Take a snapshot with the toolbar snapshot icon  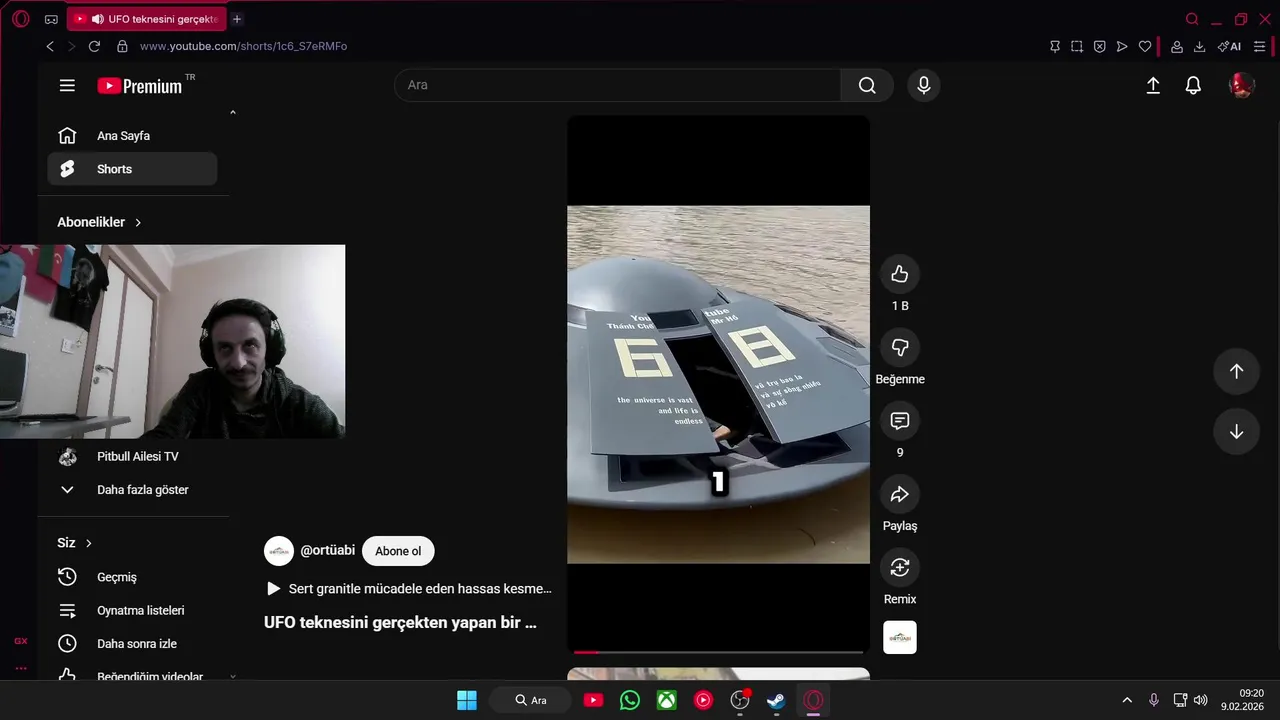1076,46
